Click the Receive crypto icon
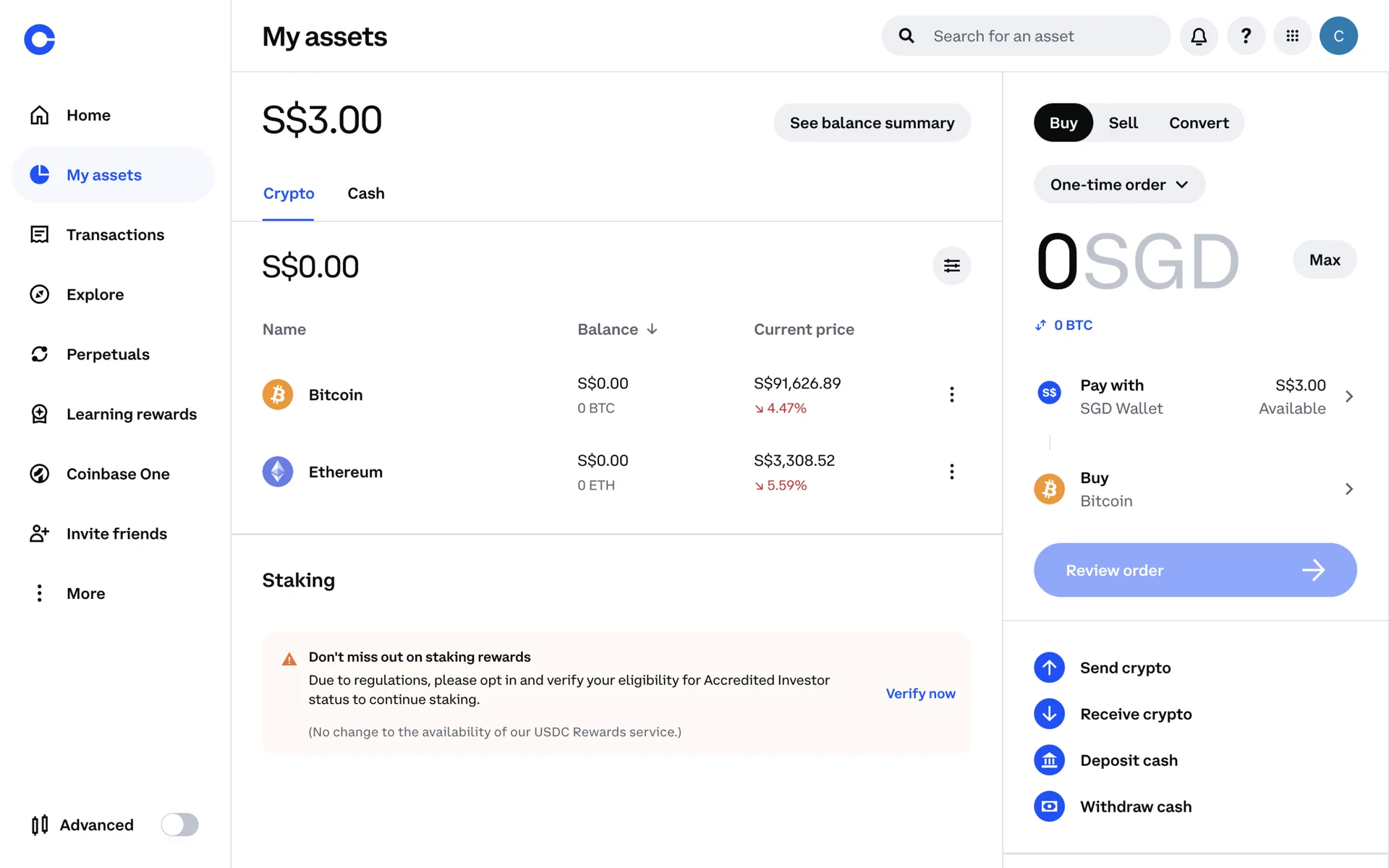Screen dimensions: 1389x868 point(1049,714)
